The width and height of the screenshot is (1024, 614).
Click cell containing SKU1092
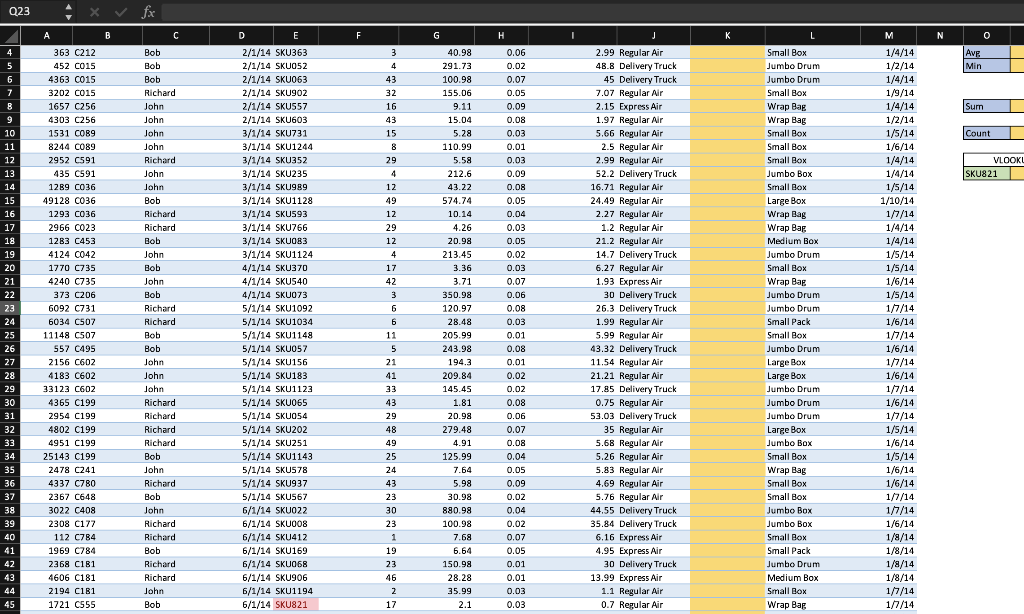point(296,308)
